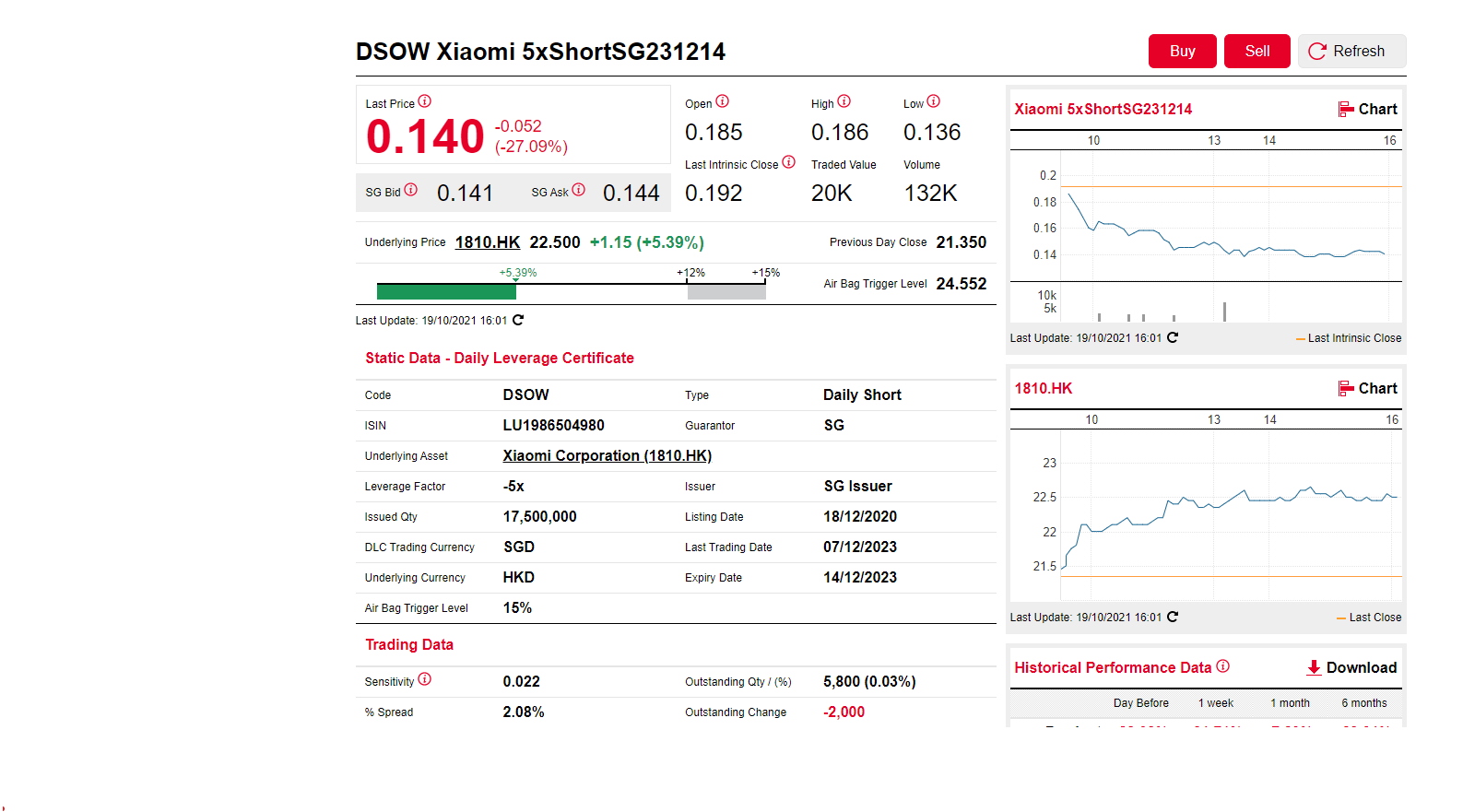Click the Last Trading Date value 07/12/2023
The width and height of the screenshot is (1463, 812).
[860, 547]
